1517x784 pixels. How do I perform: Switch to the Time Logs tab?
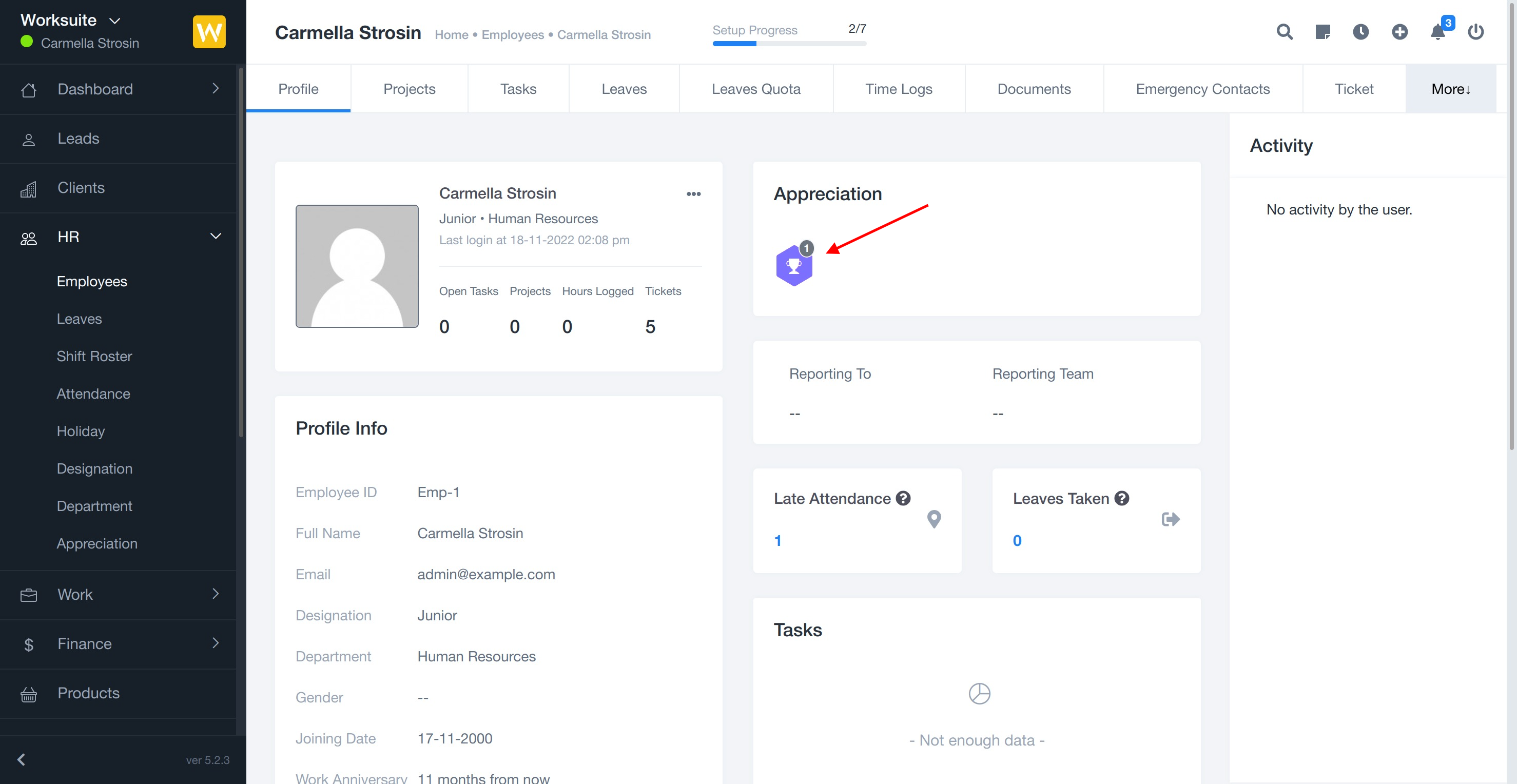pos(898,89)
